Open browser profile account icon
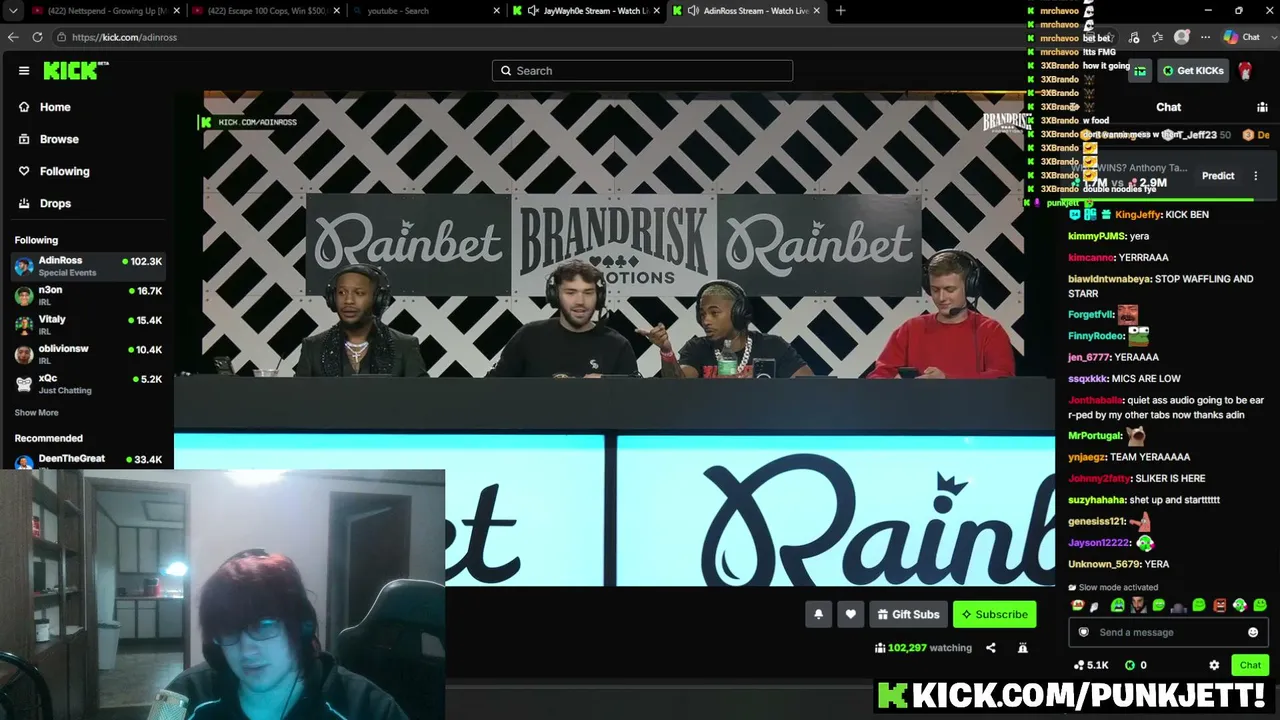This screenshot has height=720, width=1280. pyautogui.click(x=1182, y=37)
